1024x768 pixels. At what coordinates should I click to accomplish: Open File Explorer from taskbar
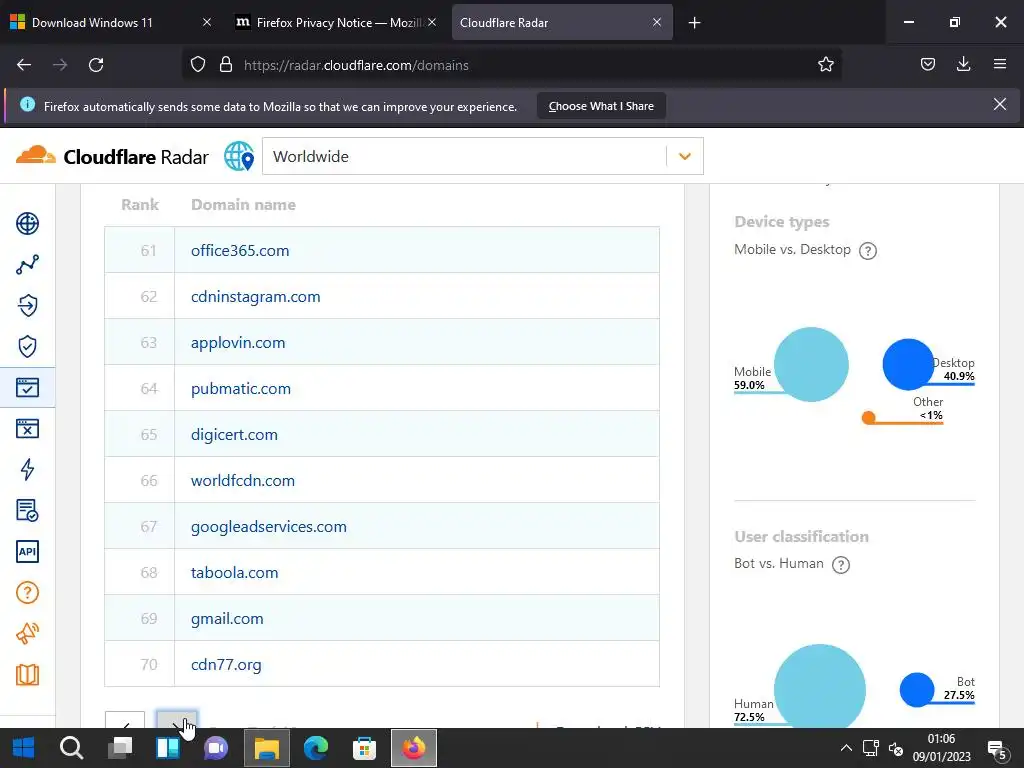[x=266, y=748]
